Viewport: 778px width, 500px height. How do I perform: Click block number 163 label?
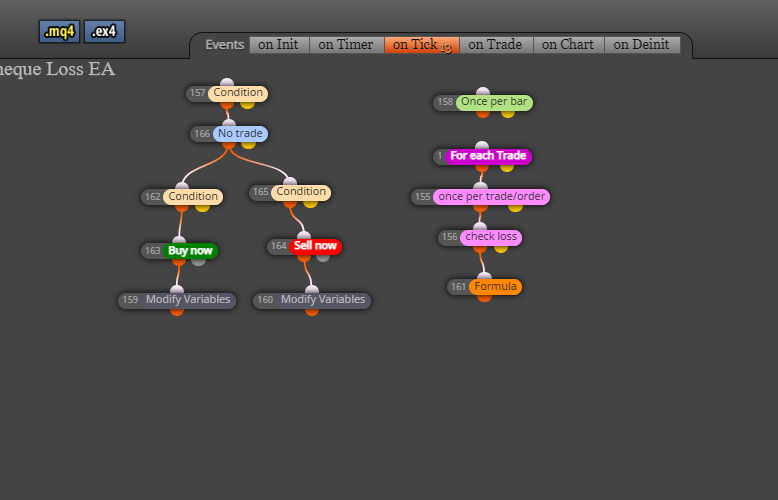153,251
